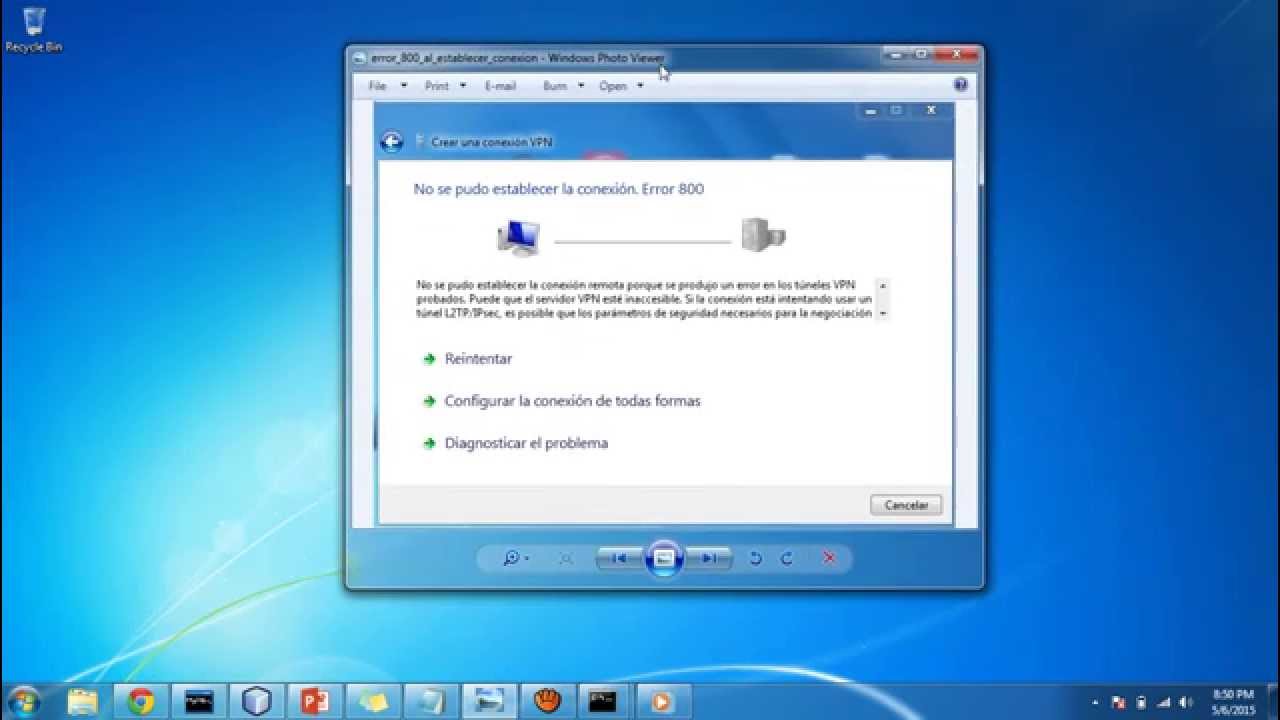Minimize the Windows Photo Viewer window
Viewport: 1280px width, 720px height.
[894, 54]
